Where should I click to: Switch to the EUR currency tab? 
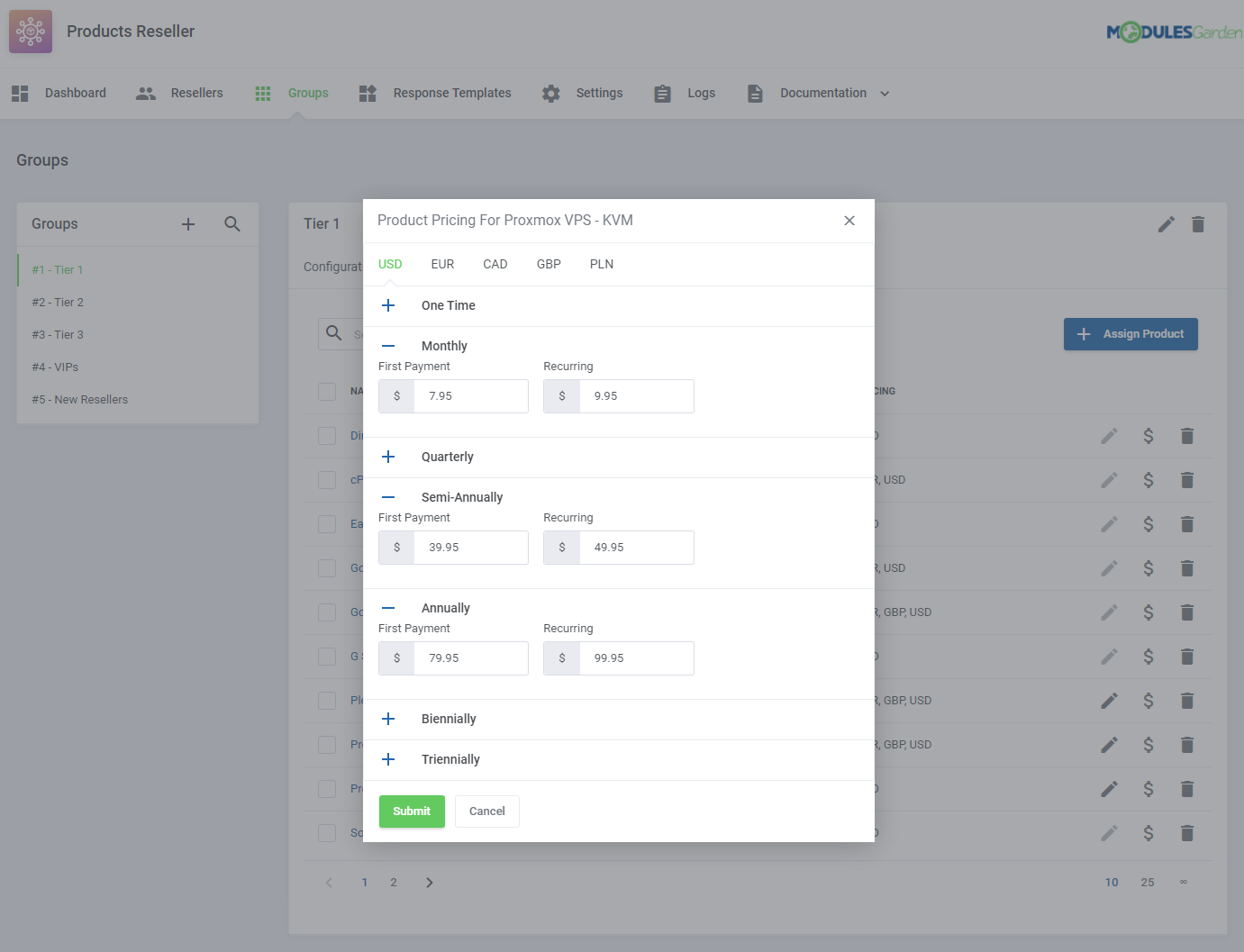click(442, 264)
